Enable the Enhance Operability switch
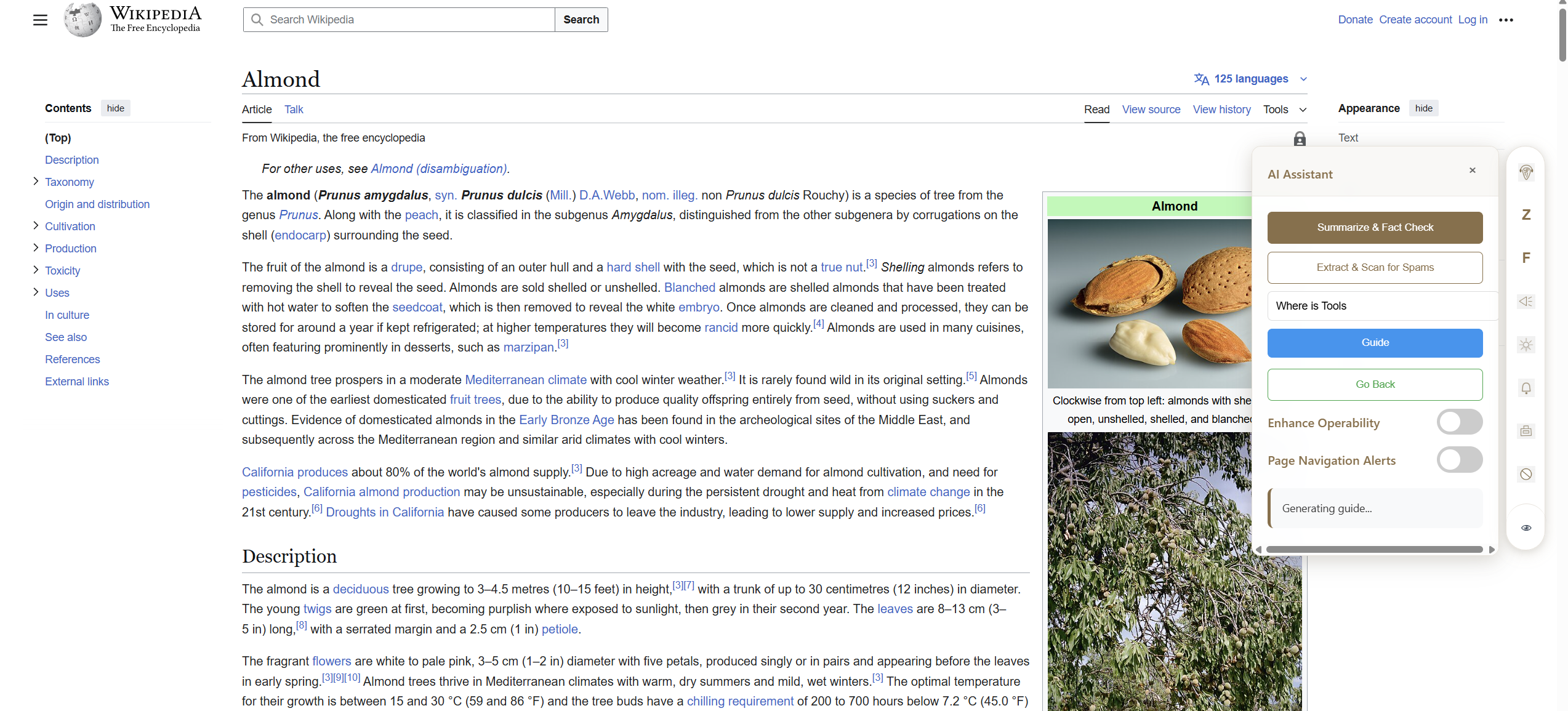Image resolution: width=1568 pixels, height=711 pixels. click(1459, 422)
